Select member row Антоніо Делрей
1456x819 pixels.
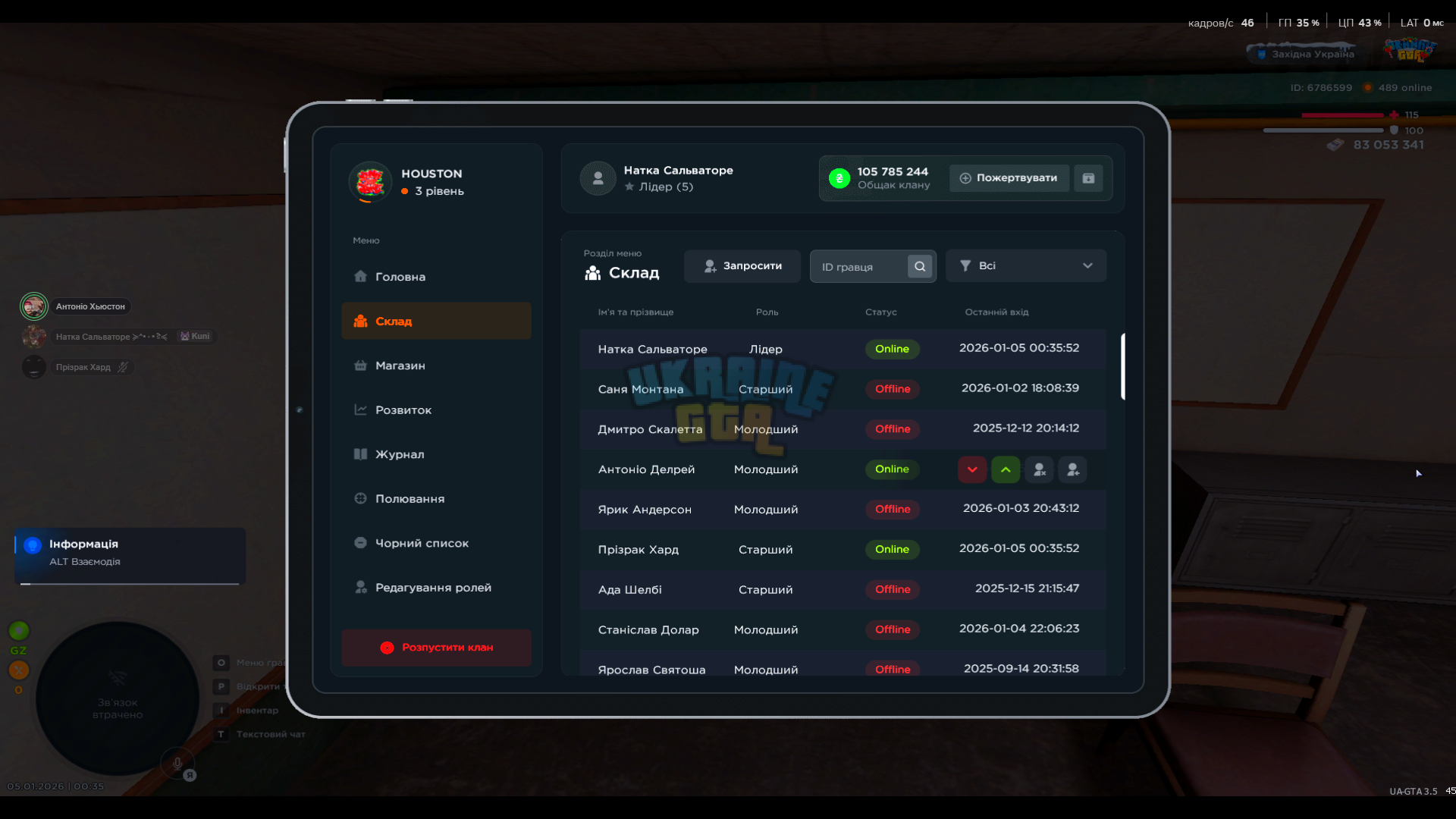pos(843,469)
